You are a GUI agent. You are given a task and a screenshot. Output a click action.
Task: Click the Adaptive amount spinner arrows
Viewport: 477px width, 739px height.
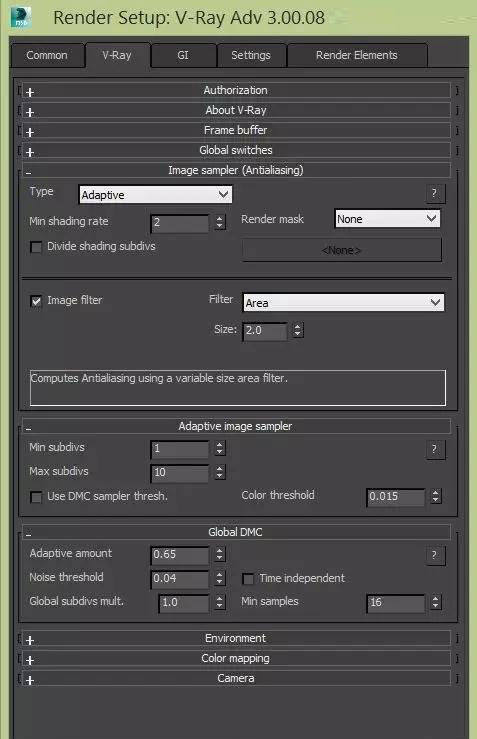point(220,554)
